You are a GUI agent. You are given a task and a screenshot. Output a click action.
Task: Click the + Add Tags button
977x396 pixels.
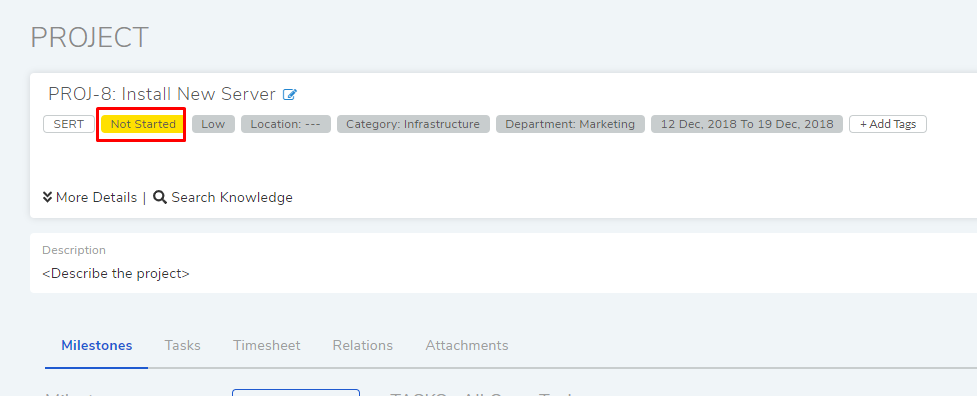pos(888,124)
